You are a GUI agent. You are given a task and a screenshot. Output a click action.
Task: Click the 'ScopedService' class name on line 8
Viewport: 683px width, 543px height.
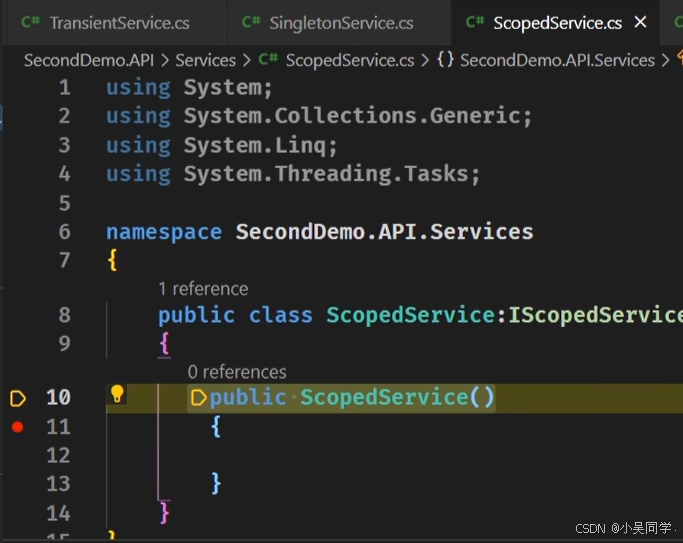411,315
